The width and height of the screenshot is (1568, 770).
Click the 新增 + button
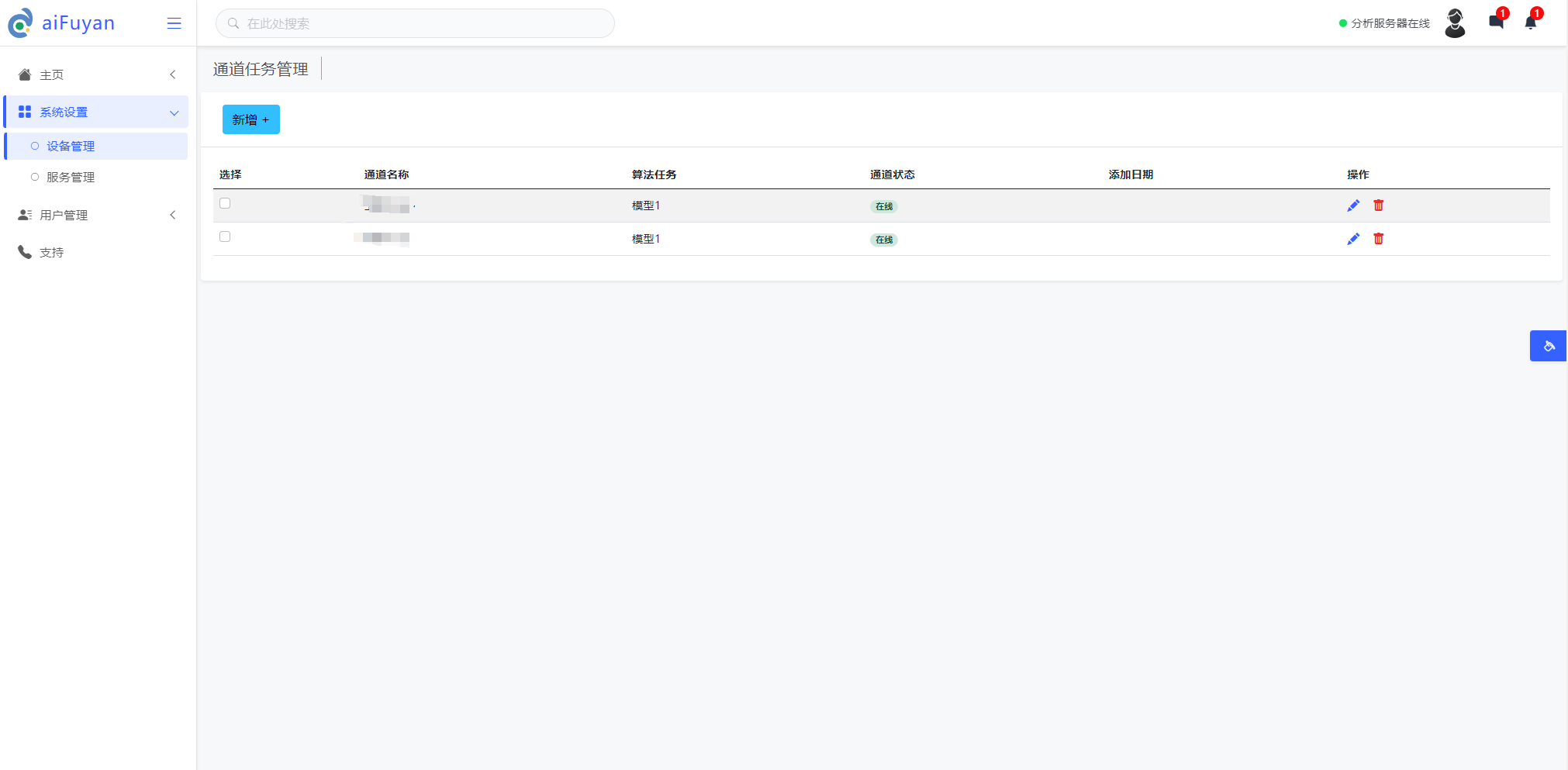(251, 119)
